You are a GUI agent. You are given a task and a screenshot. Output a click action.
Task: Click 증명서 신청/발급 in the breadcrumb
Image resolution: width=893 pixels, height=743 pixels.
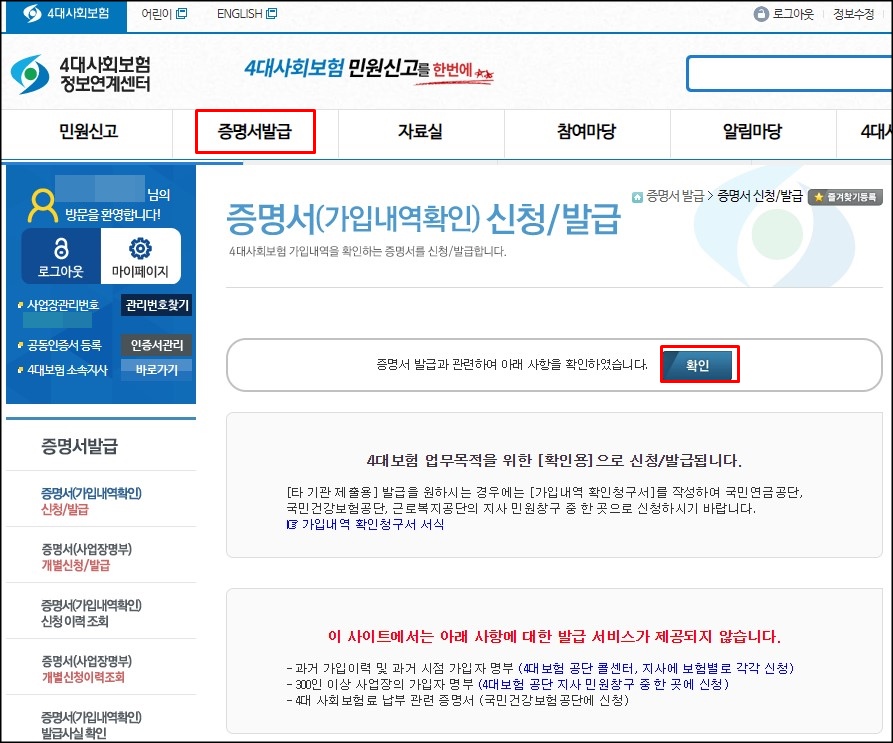(x=760, y=196)
